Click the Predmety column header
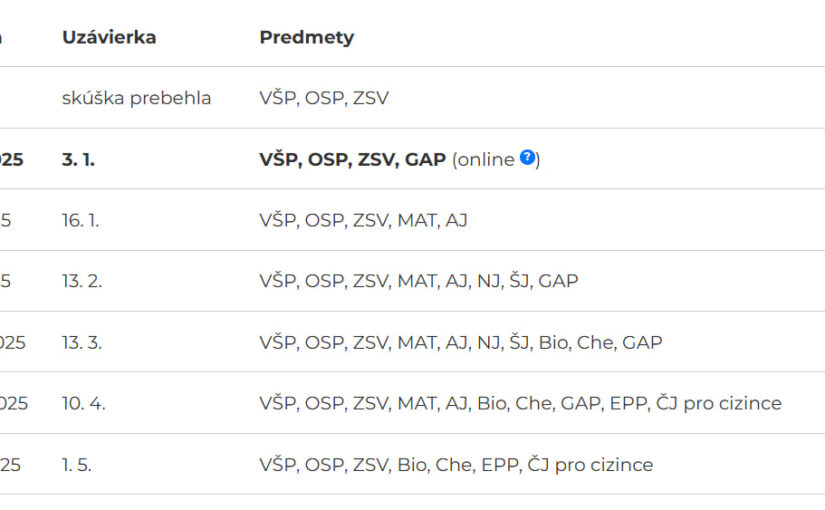Screen dimensions: 825x510 (x=307, y=37)
